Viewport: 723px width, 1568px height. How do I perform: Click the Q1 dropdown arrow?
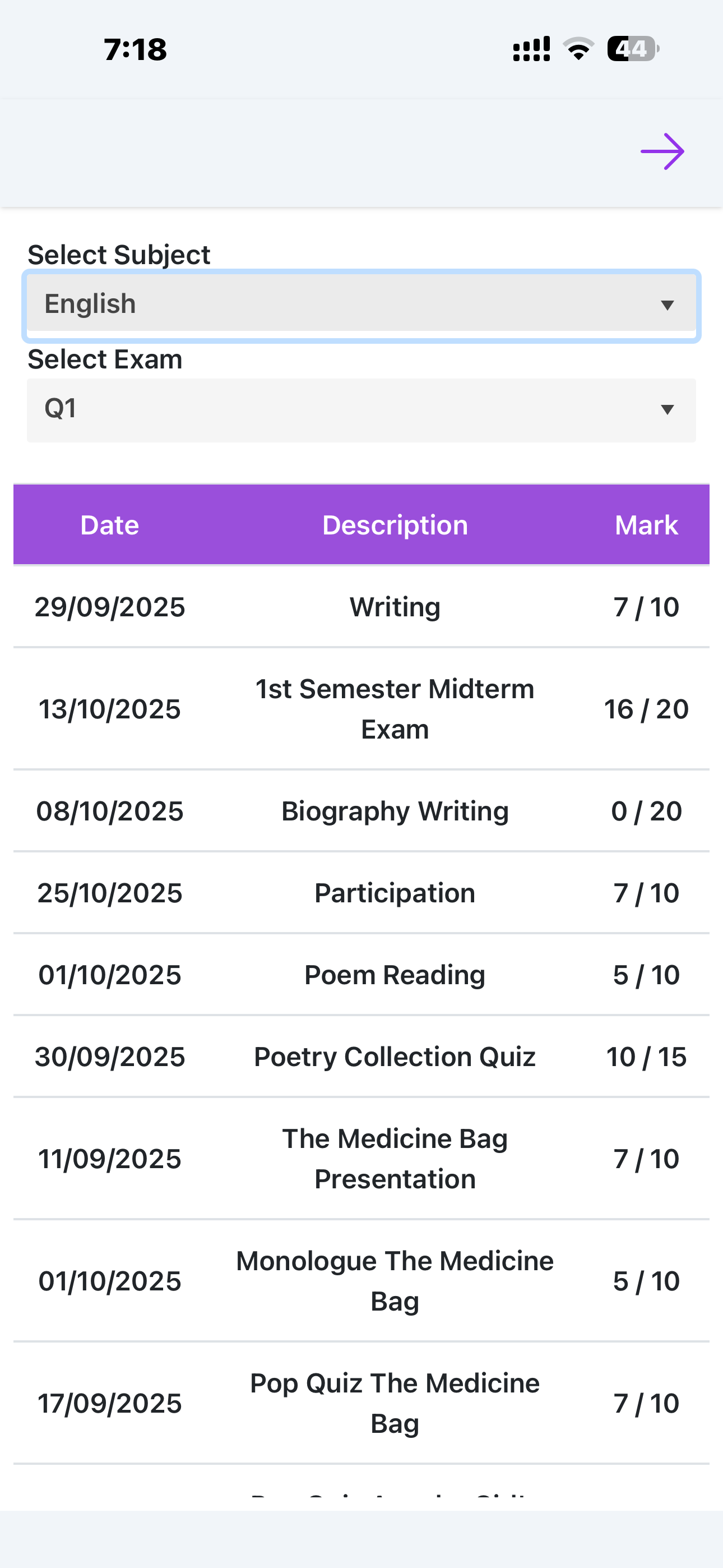click(x=668, y=409)
